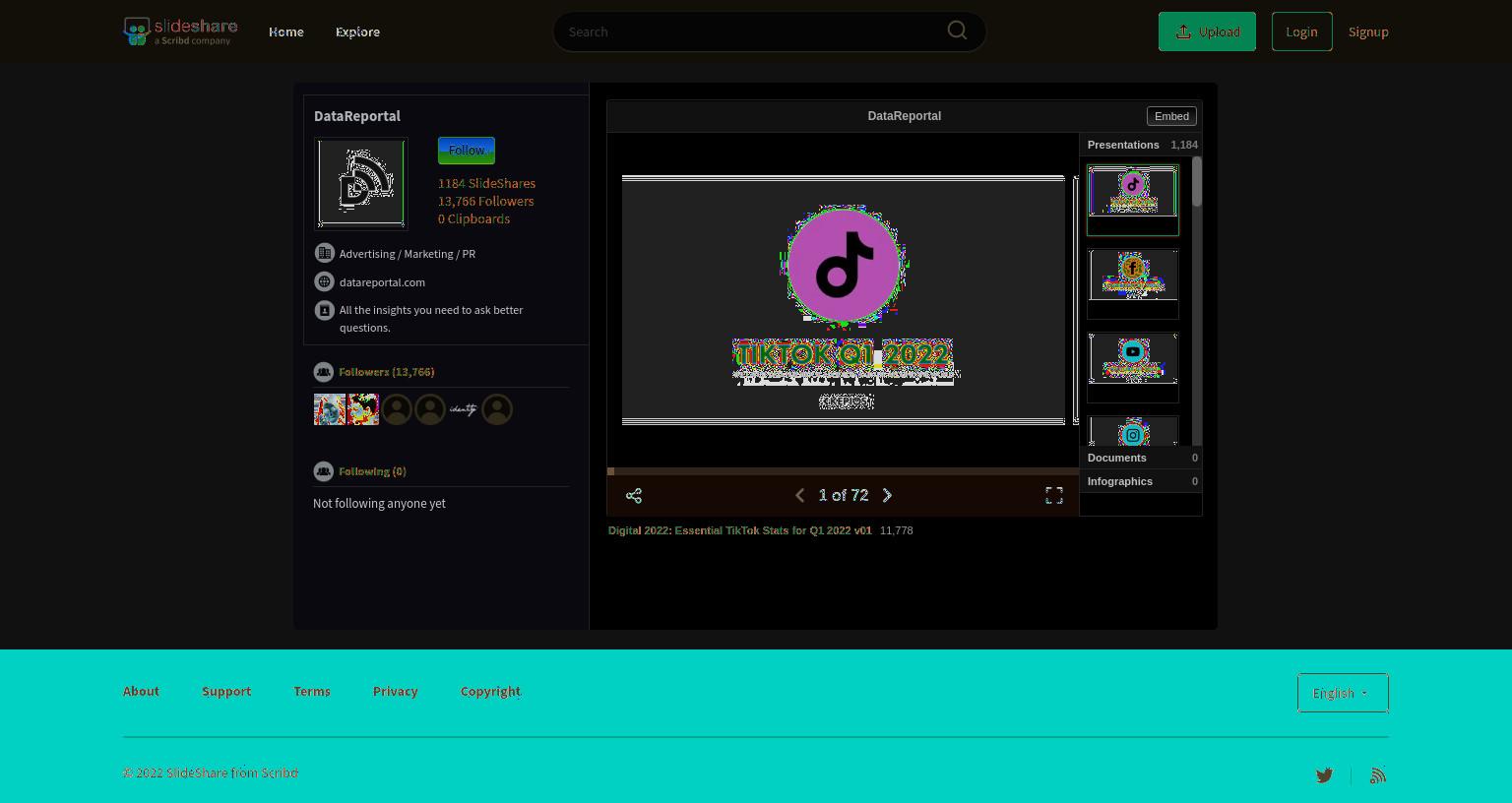Open the Digital 2022 TikTok Stats title
The width and height of the screenshot is (1512, 803).
[739, 530]
